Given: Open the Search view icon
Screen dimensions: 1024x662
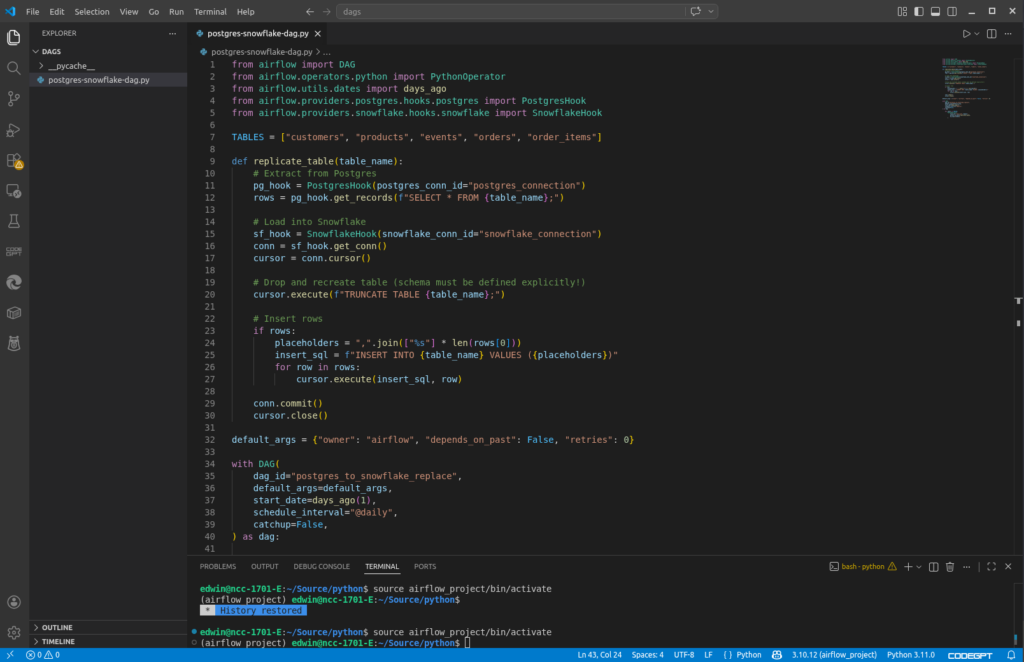Looking at the screenshot, I should [x=14, y=68].
